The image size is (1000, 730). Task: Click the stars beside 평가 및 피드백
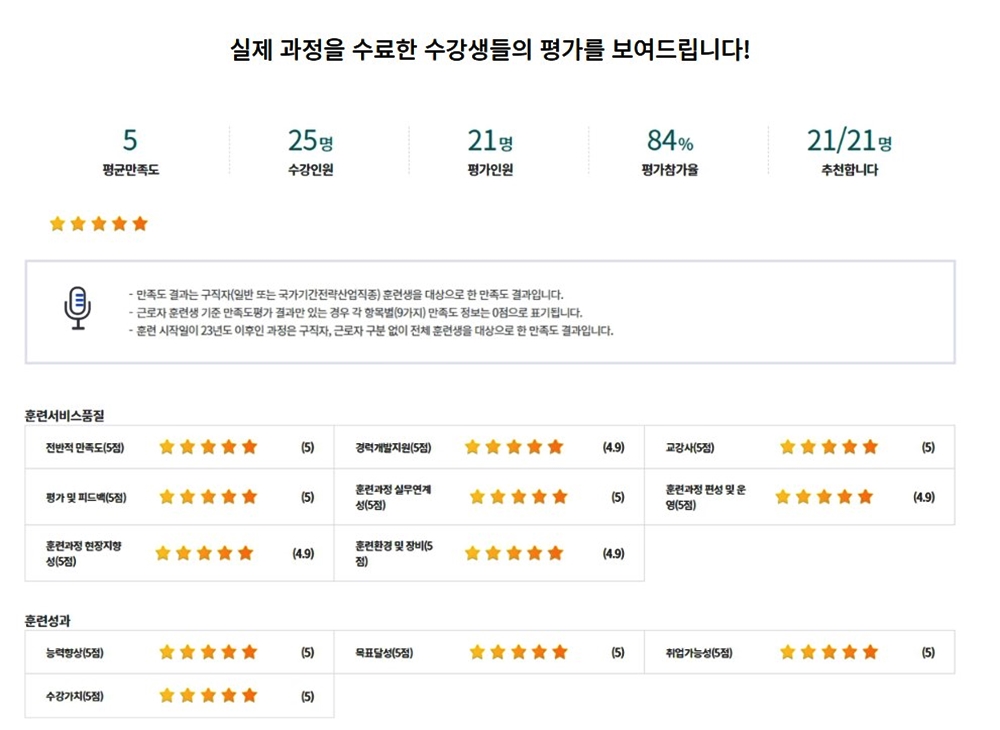208,497
